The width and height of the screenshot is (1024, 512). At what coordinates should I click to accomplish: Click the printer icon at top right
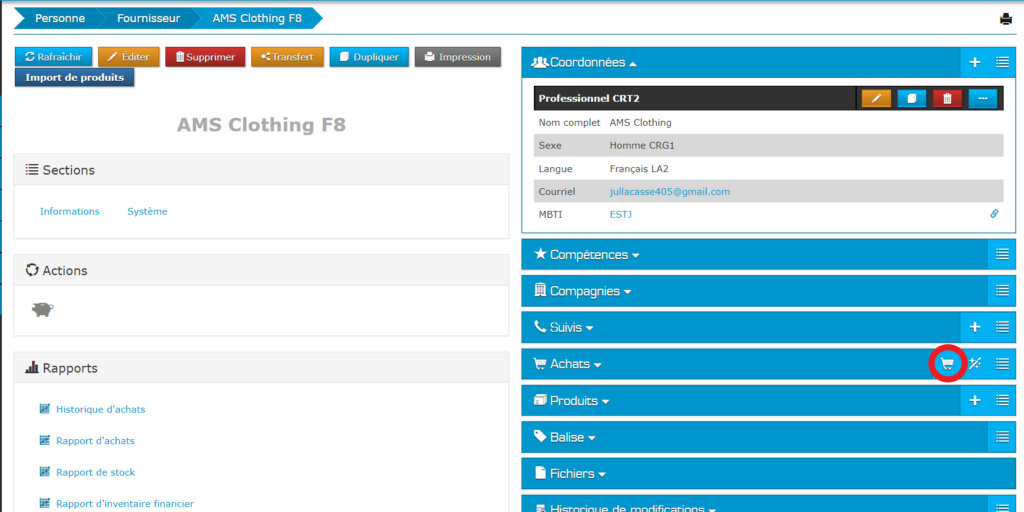[1006, 19]
